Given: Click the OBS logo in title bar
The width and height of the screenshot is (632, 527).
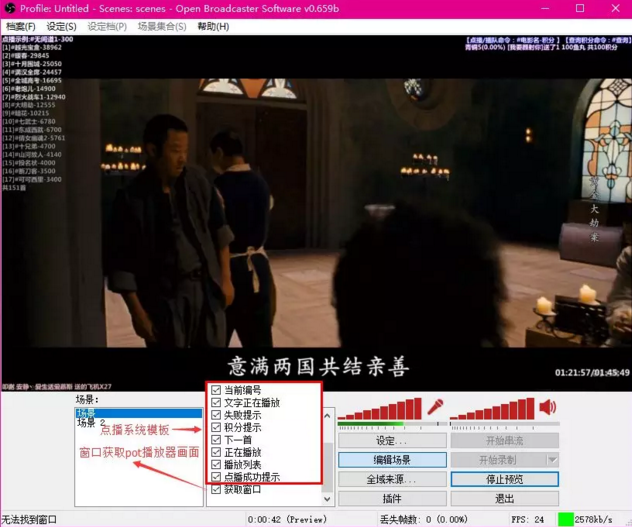Looking at the screenshot, I should pos(10,8).
